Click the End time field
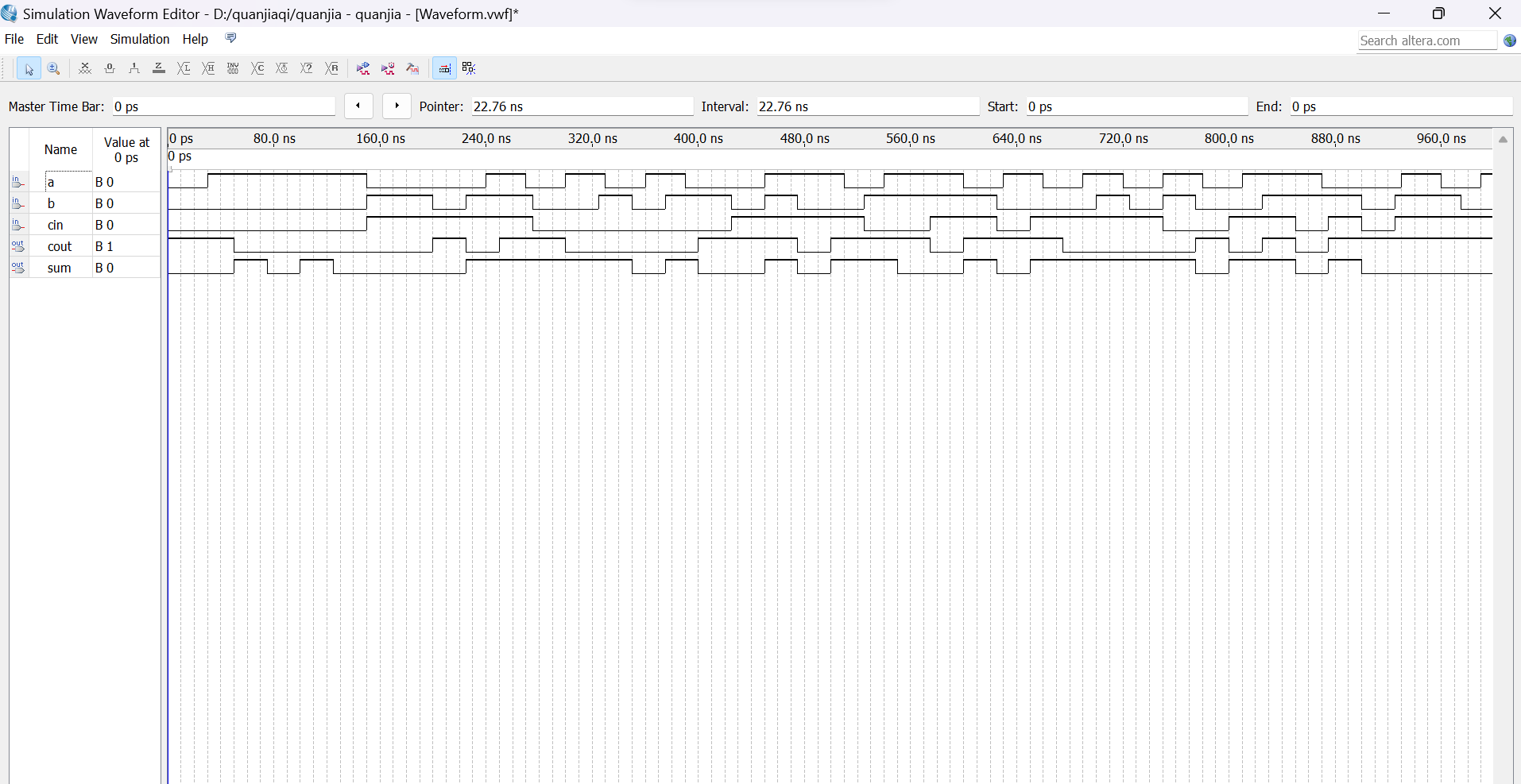 pos(1401,106)
